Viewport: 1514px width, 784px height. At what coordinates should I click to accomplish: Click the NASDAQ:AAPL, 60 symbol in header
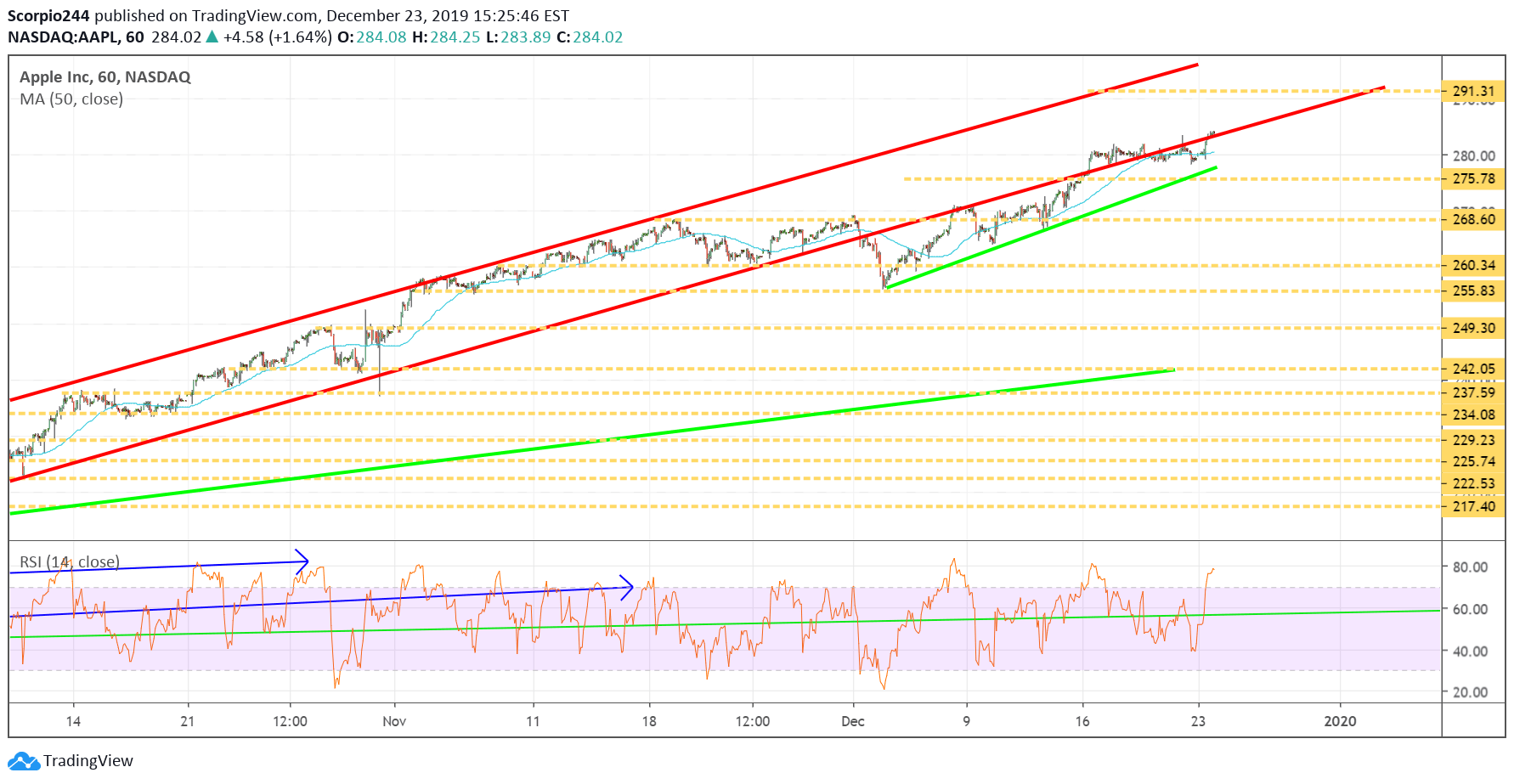click(76, 37)
